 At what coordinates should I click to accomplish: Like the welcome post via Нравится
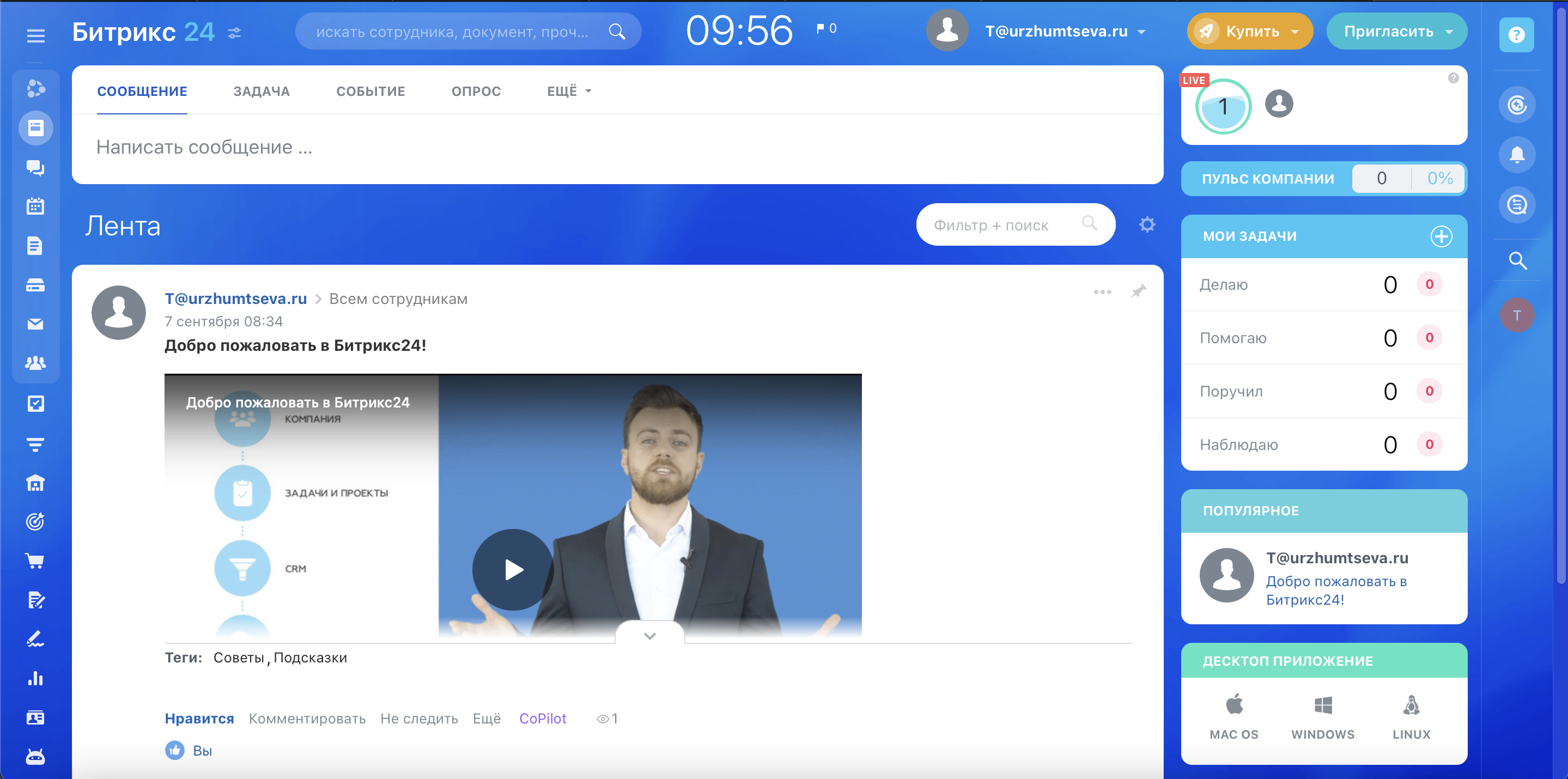199,717
